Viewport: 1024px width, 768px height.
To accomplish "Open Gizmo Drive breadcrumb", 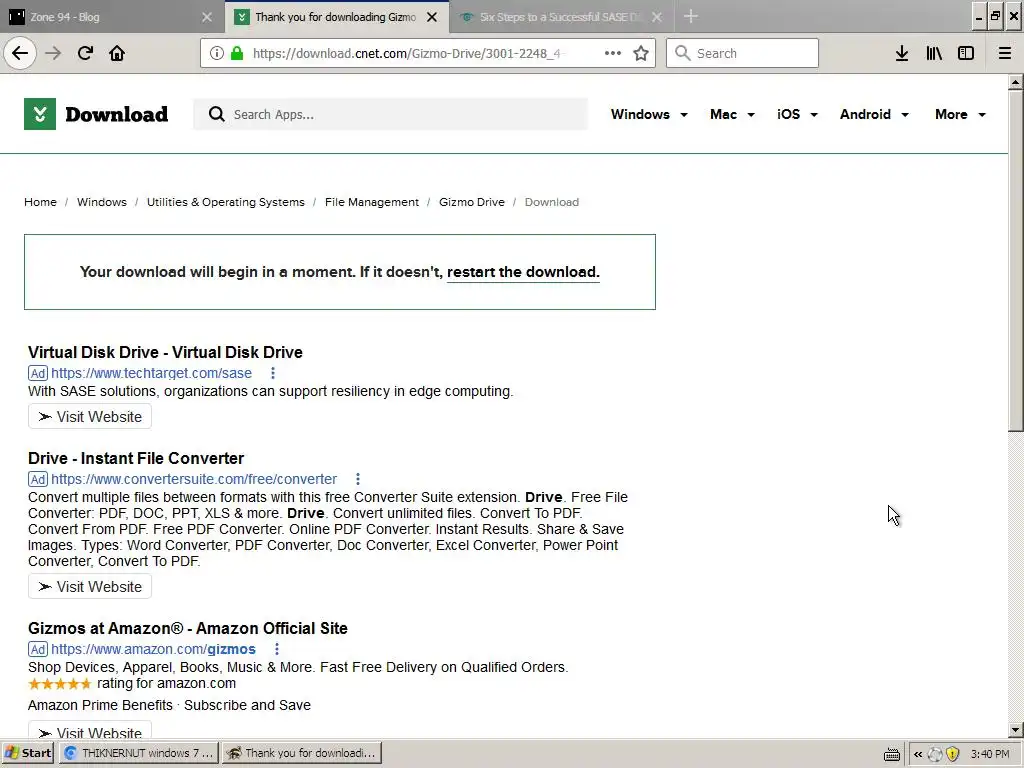I will point(472,202).
